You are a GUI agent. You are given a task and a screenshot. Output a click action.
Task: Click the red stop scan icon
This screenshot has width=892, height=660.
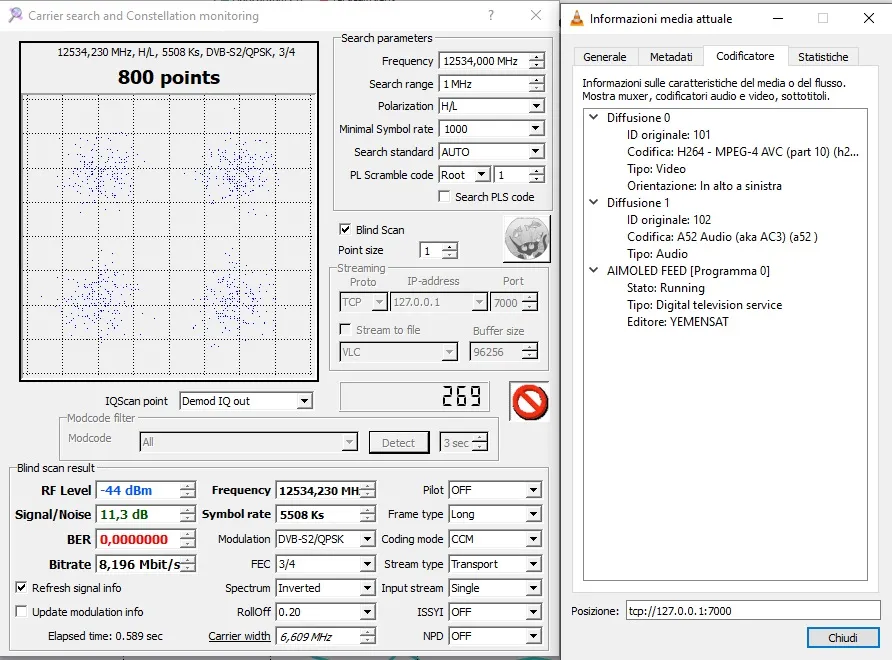click(529, 400)
